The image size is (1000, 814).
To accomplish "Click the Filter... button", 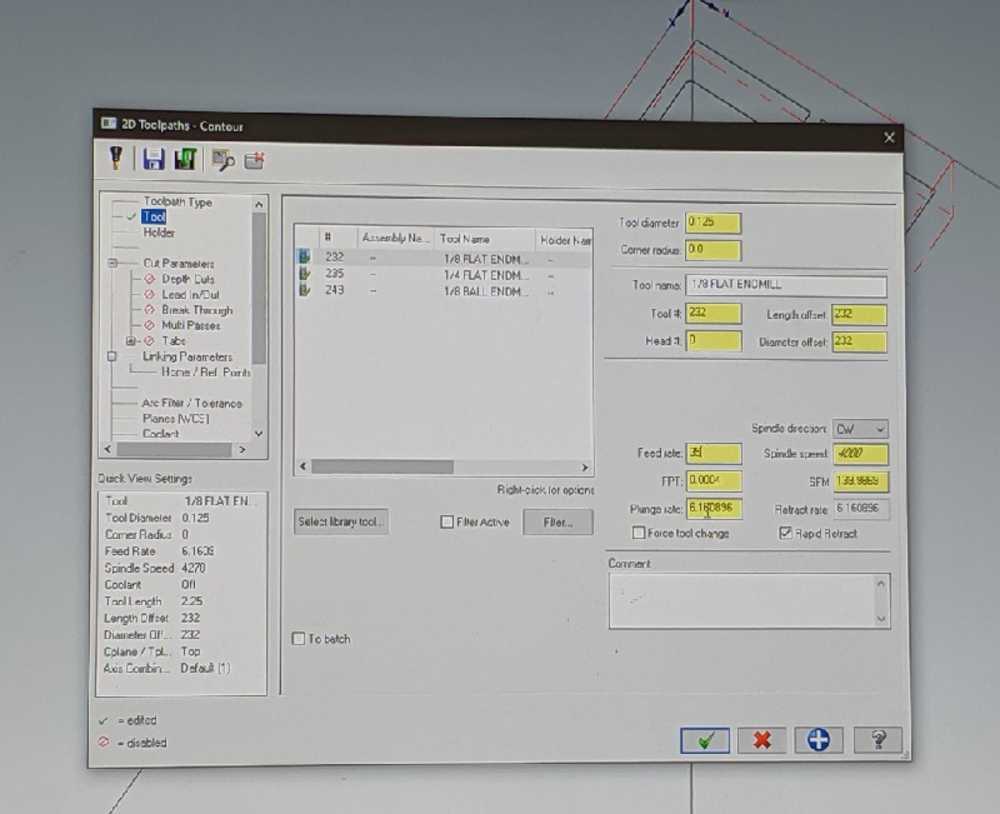I will [557, 522].
